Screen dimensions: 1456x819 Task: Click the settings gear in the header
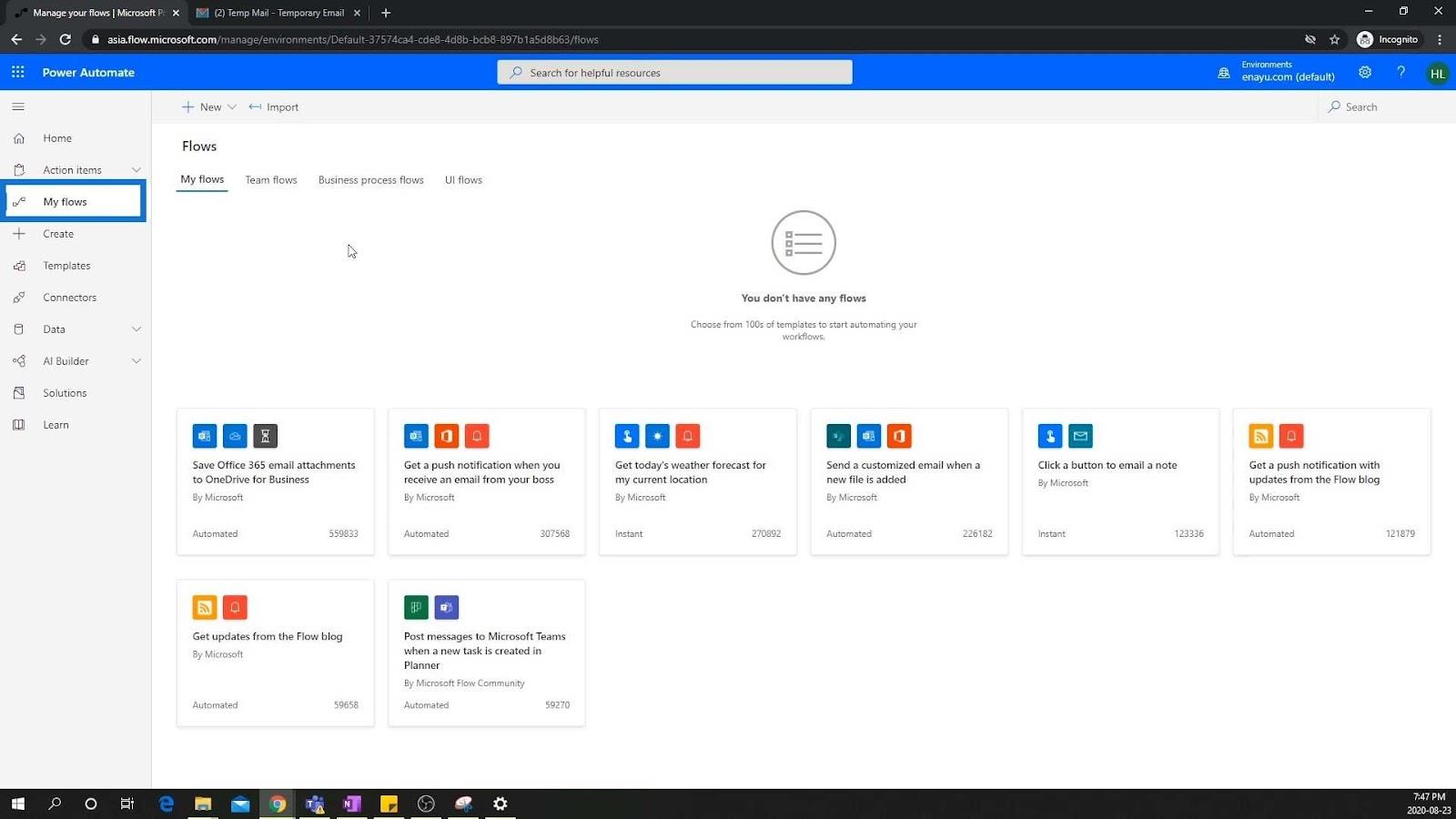[1365, 72]
